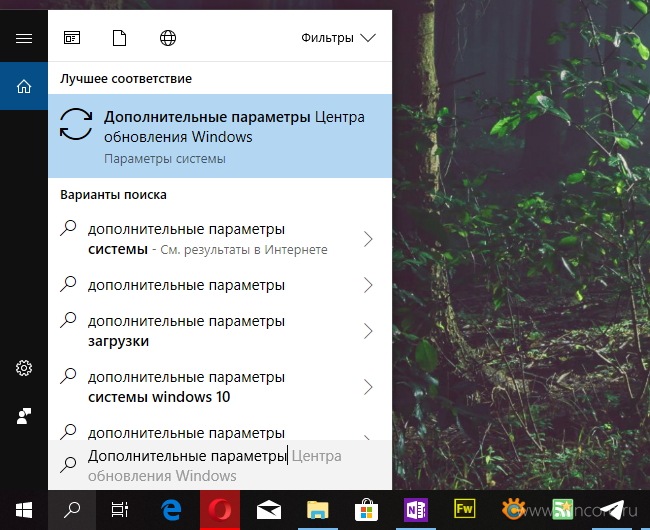Click the Windows Update sync icon in best match
This screenshot has height=530, width=650.
76,124
